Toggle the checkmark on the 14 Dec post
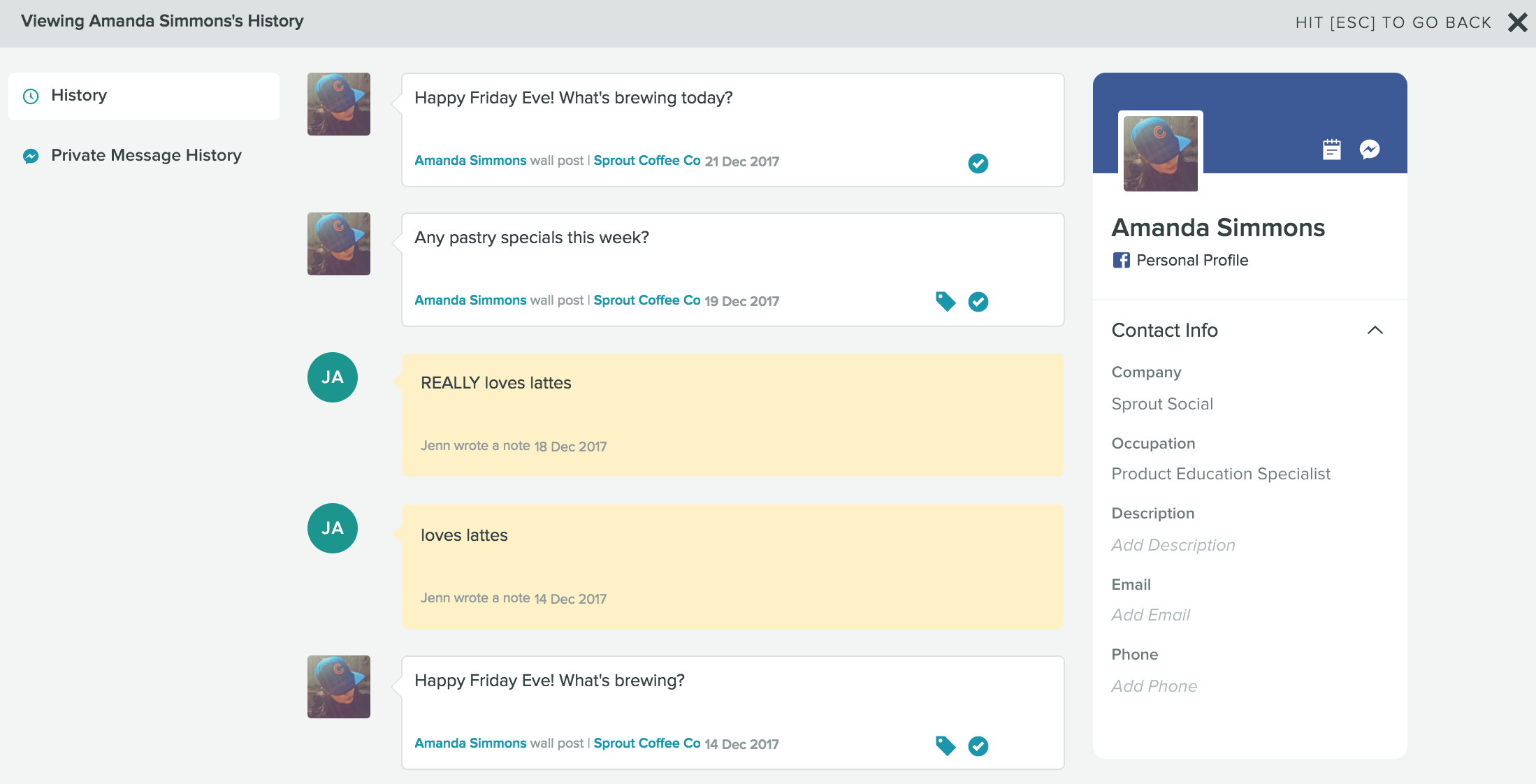The width and height of the screenshot is (1536, 784). coord(978,746)
